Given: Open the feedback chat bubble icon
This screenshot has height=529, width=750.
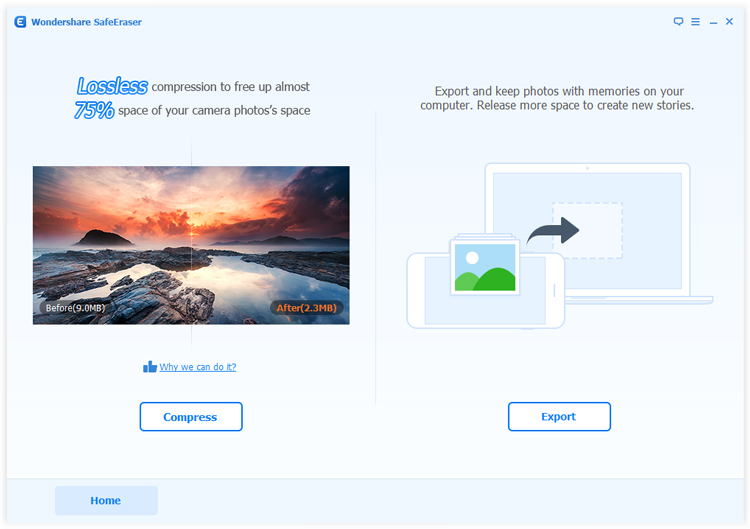Looking at the screenshot, I should tap(678, 22).
